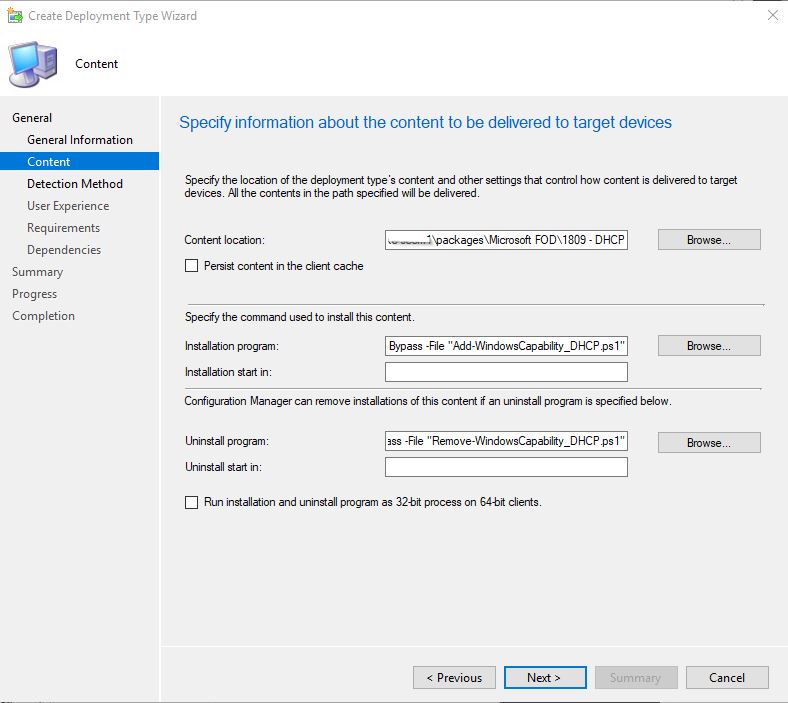Select Progress in the sidebar

coord(34,294)
